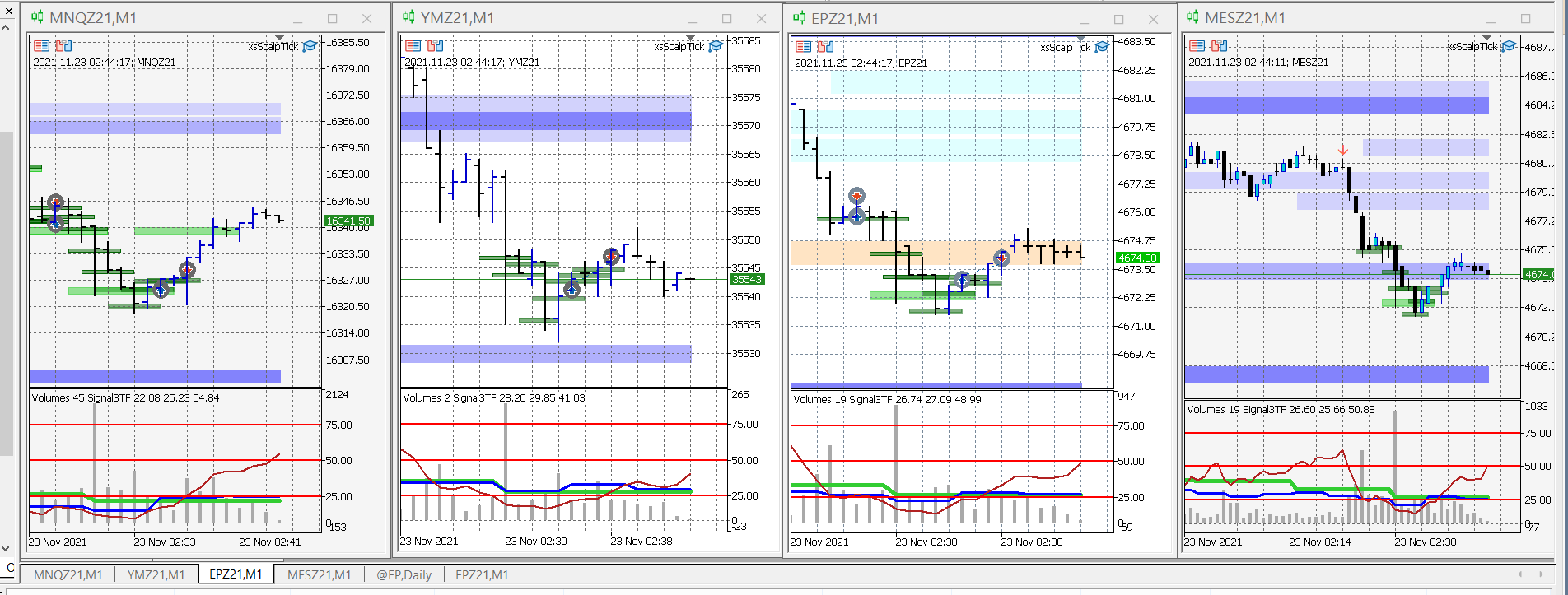This screenshot has width=1568, height=595.
Task: Click '23 Nov 02:14' time label on MESZ21
Action: point(1320,542)
